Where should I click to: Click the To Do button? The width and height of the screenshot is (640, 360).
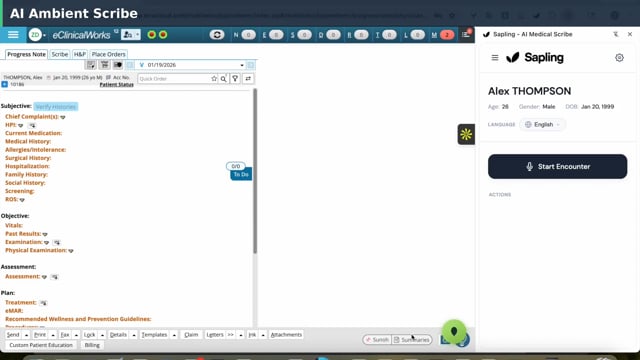241,174
